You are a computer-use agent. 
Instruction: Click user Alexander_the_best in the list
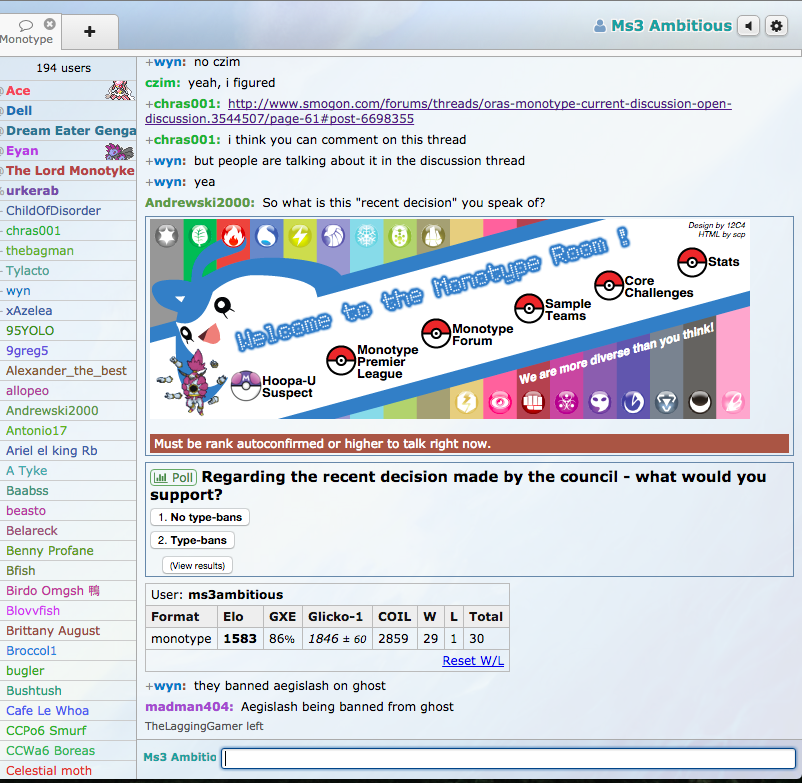pos(68,370)
